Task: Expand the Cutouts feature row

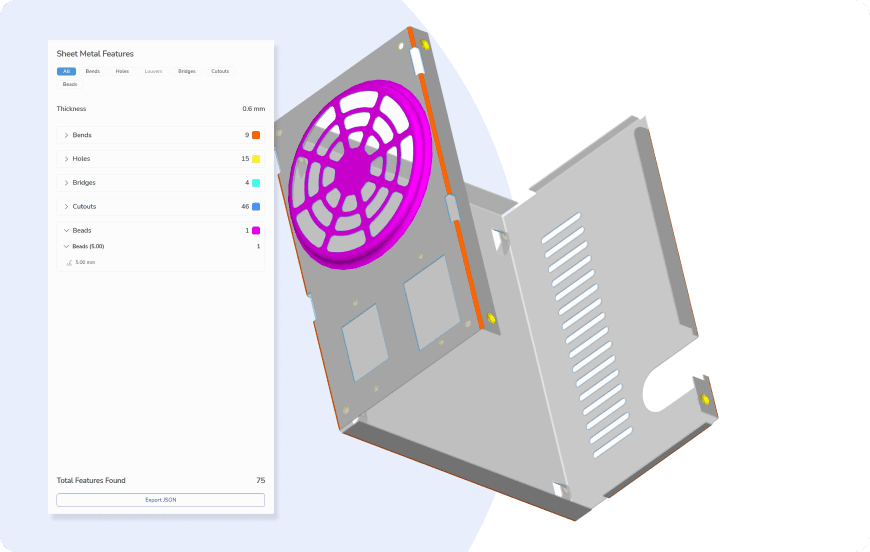Action: click(x=160, y=206)
